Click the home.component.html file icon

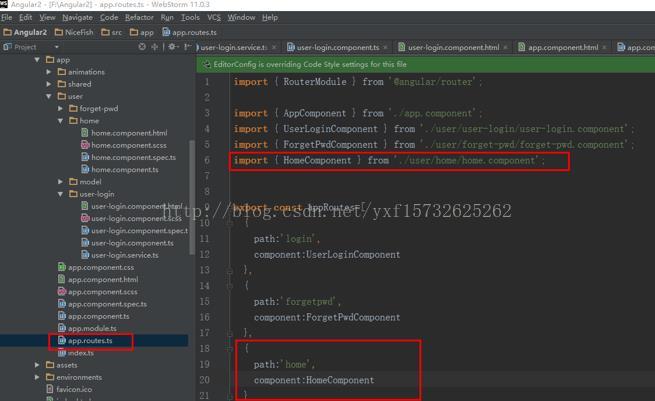pyautogui.click(x=85, y=133)
